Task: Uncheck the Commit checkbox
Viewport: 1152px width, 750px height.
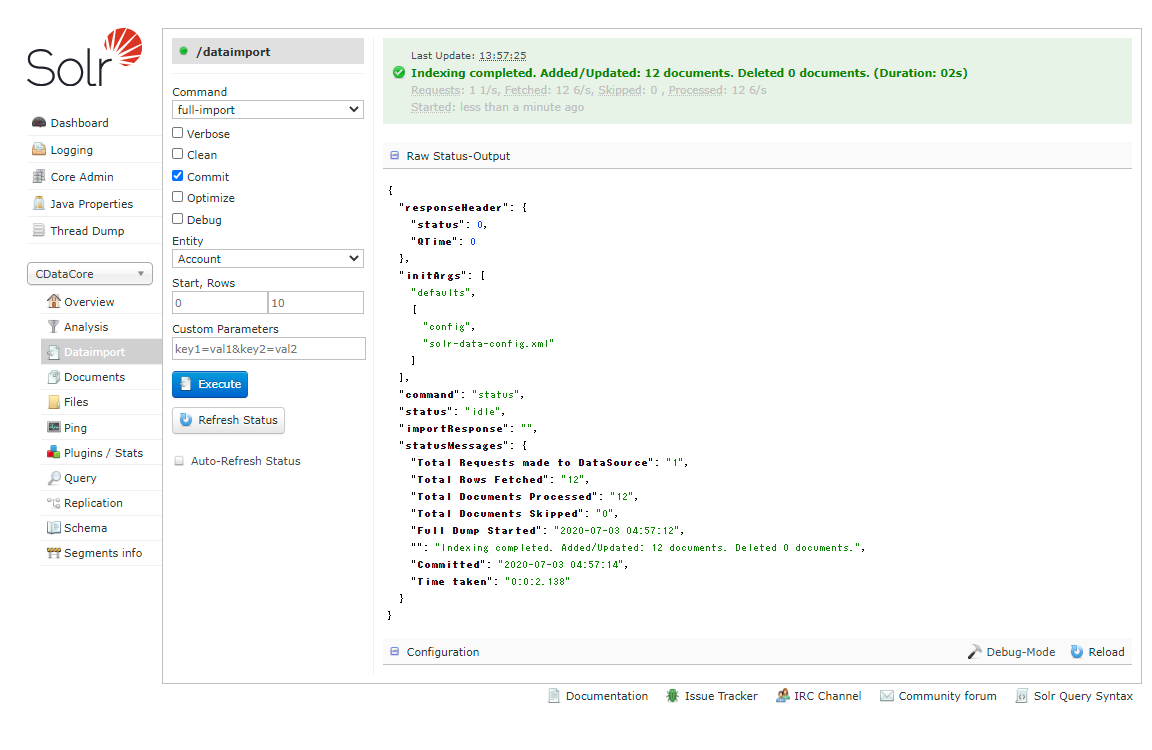Action: tap(178, 176)
